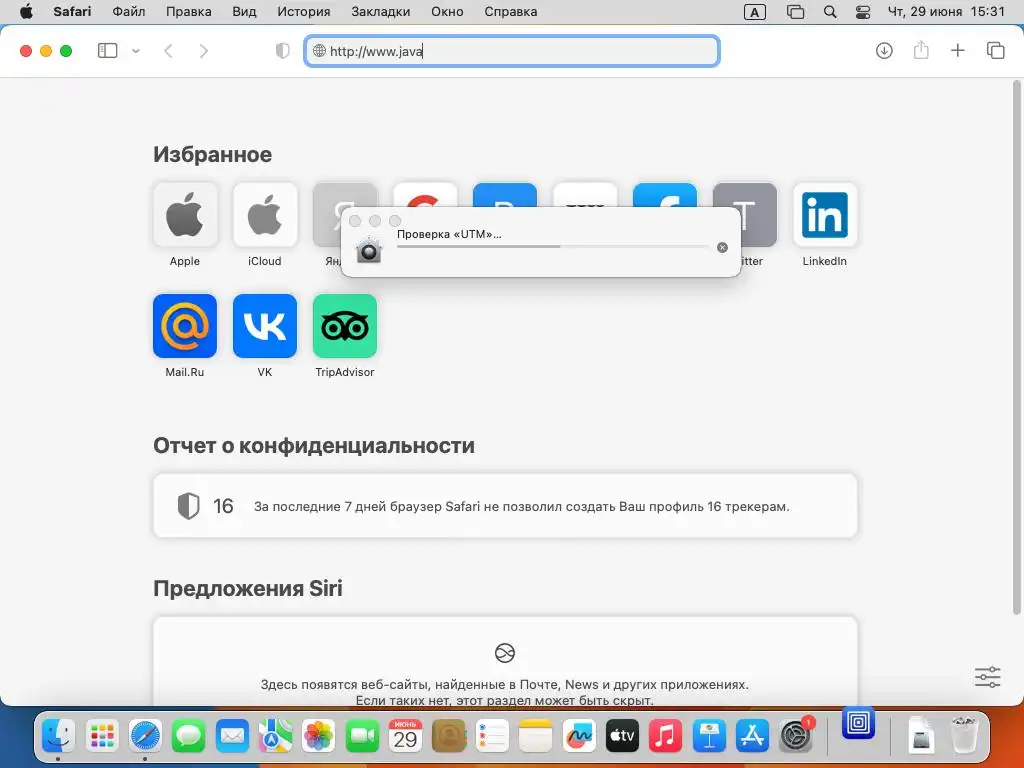Open the TripAdvisor favorite tile
The image size is (1024, 768).
click(345, 326)
